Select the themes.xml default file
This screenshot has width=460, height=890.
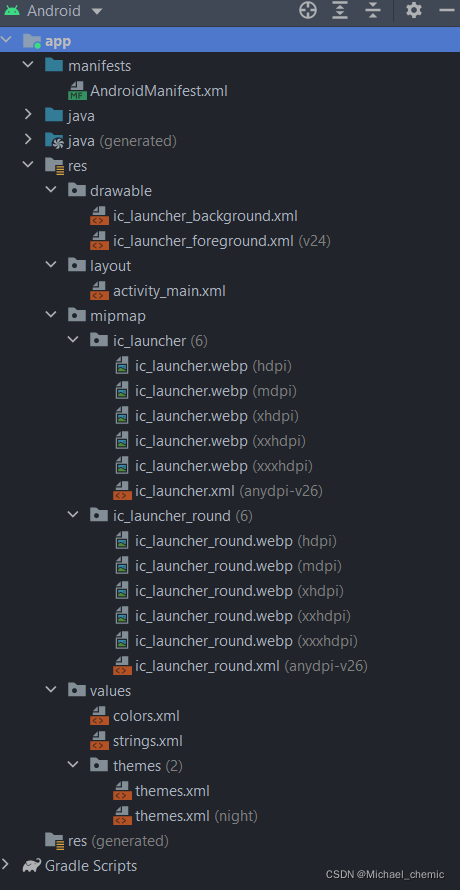[172, 790]
